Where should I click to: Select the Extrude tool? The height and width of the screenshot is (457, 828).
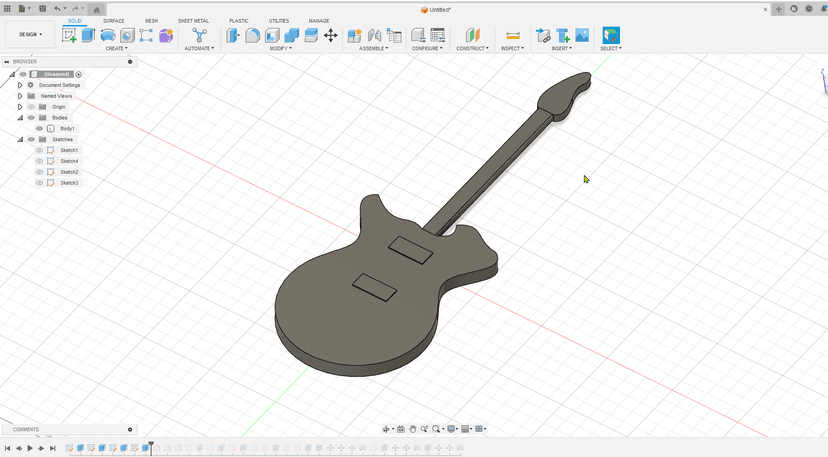[x=88, y=35]
